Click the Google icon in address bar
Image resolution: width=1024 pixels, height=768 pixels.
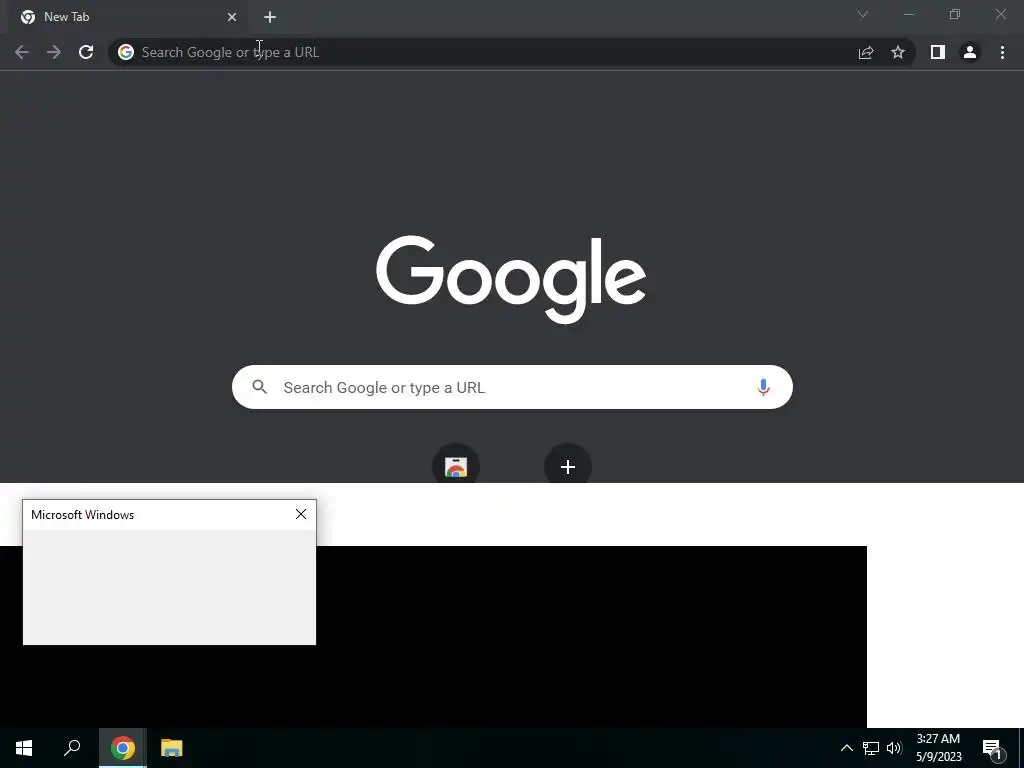coord(126,52)
